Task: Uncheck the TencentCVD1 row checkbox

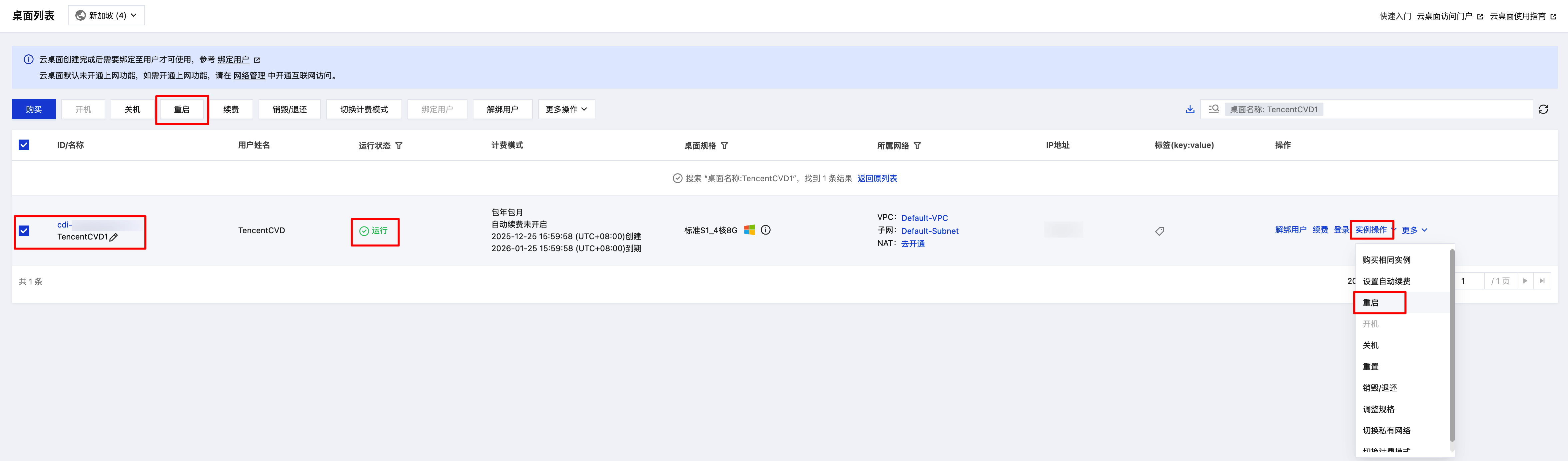Action: pyautogui.click(x=24, y=231)
